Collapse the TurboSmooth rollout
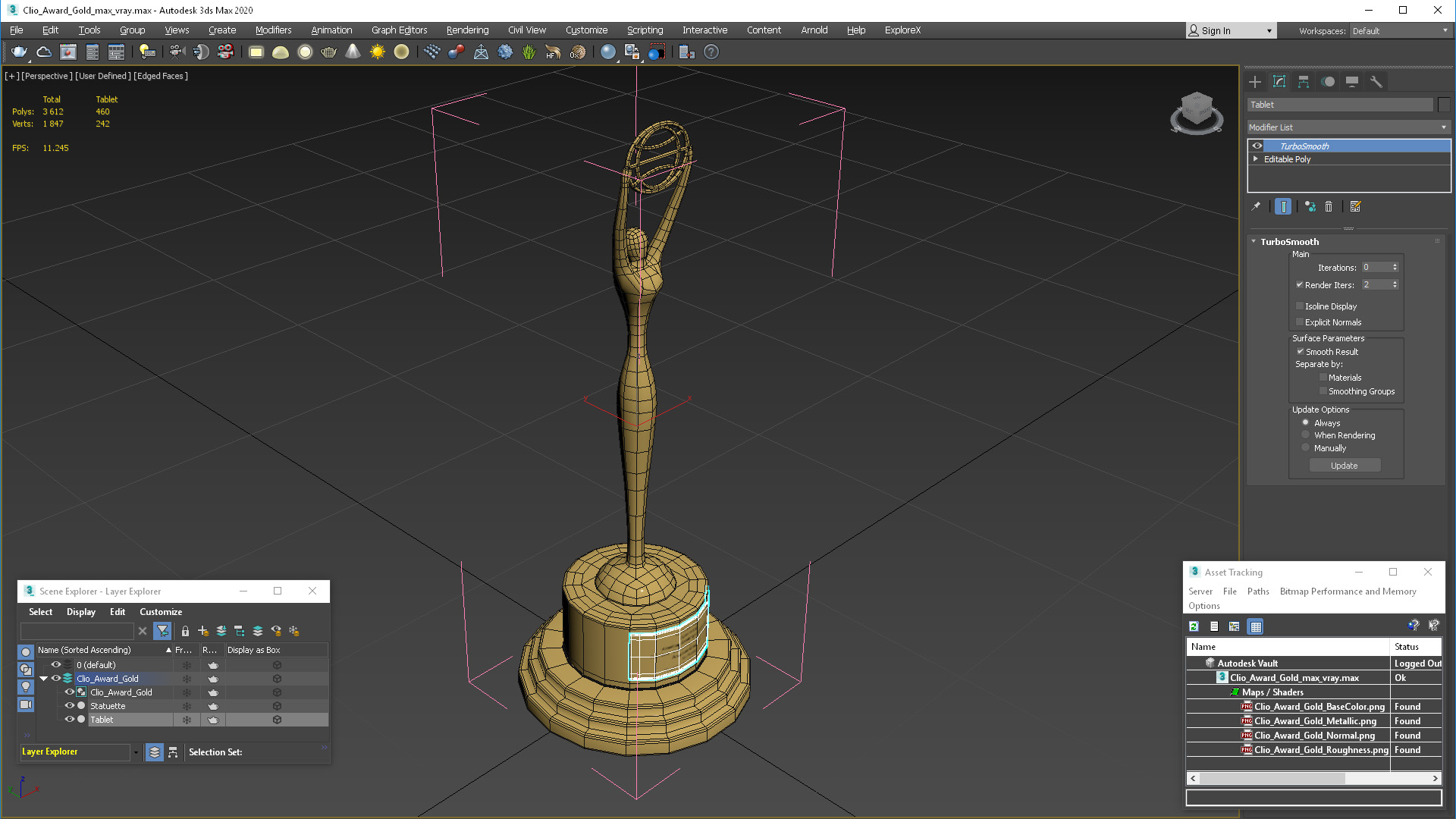 1254,241
